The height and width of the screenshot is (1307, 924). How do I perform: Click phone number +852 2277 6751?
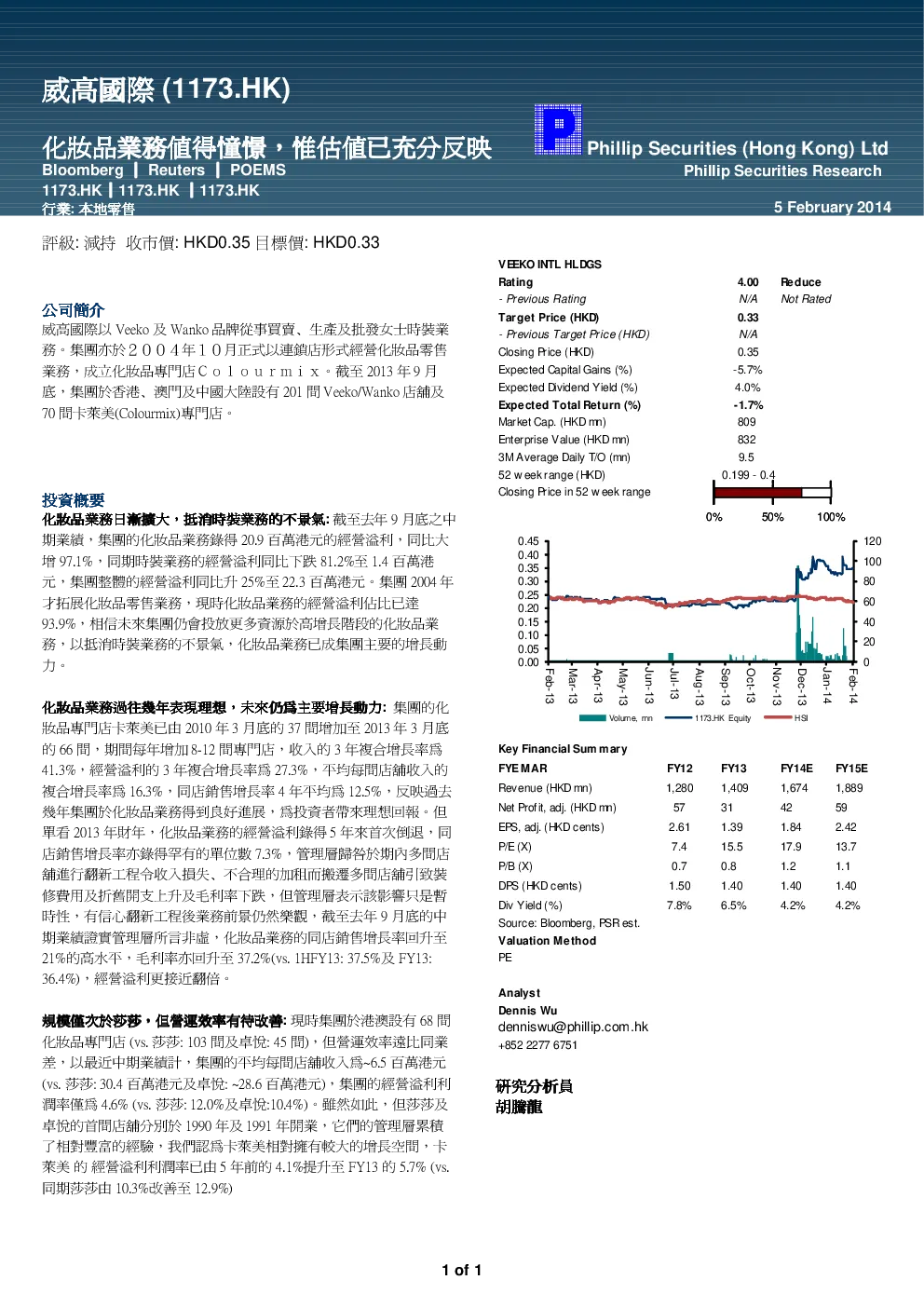(x=537, y=1045)
